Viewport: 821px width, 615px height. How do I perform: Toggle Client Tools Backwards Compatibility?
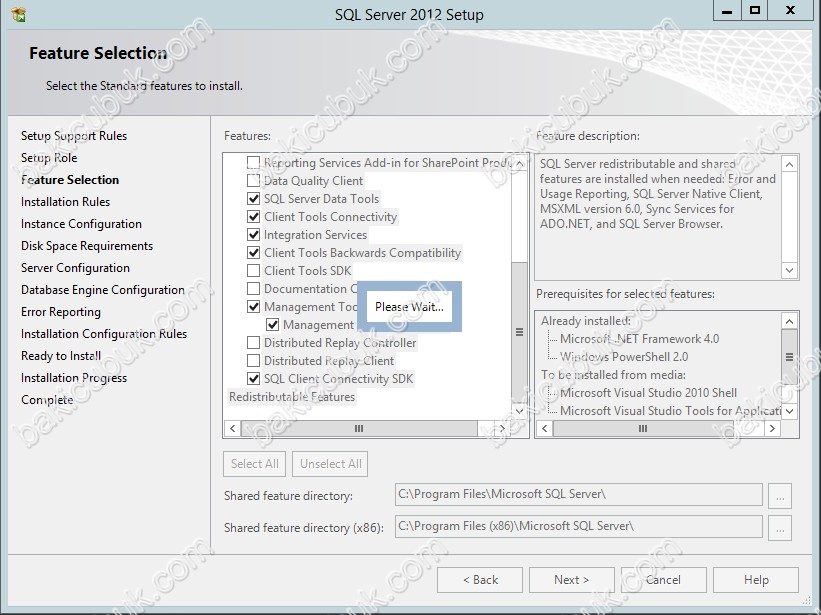(x=253, y=253)
